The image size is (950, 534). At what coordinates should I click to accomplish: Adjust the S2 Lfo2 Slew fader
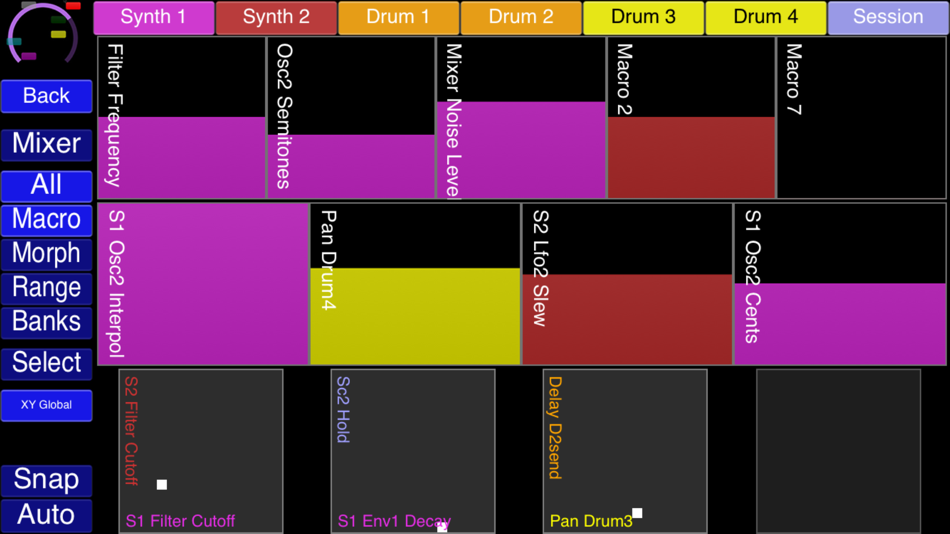coord(627,284)
